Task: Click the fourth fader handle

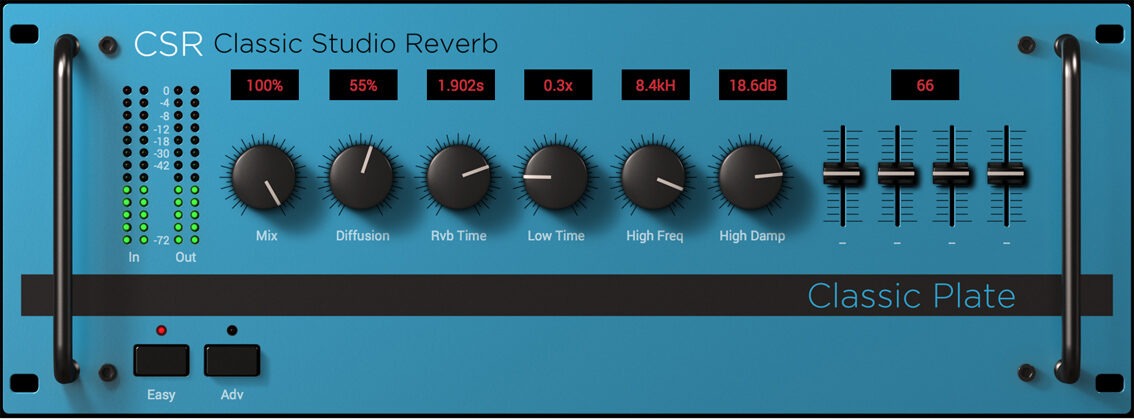Action: (1006, 174)
